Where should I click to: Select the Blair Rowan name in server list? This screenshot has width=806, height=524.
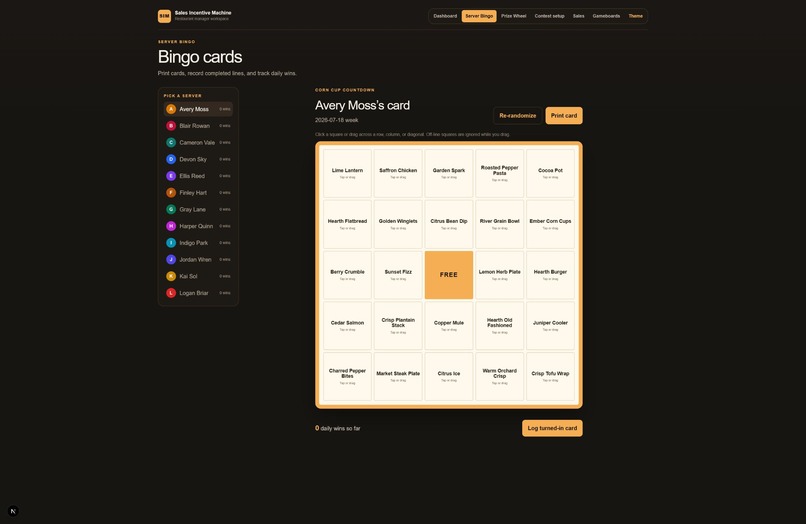[194, 125]
